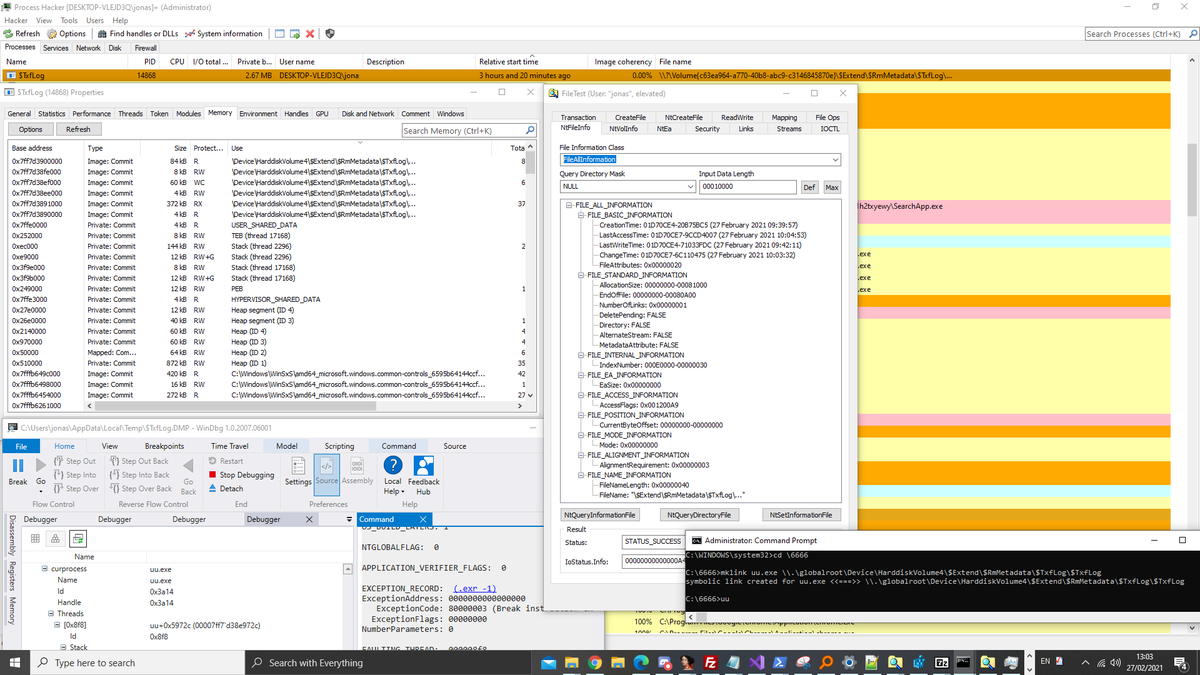Viewport: 1200px width, 675px height.
Task: Click the Go play icon in WinDbg
Action: 42,465
